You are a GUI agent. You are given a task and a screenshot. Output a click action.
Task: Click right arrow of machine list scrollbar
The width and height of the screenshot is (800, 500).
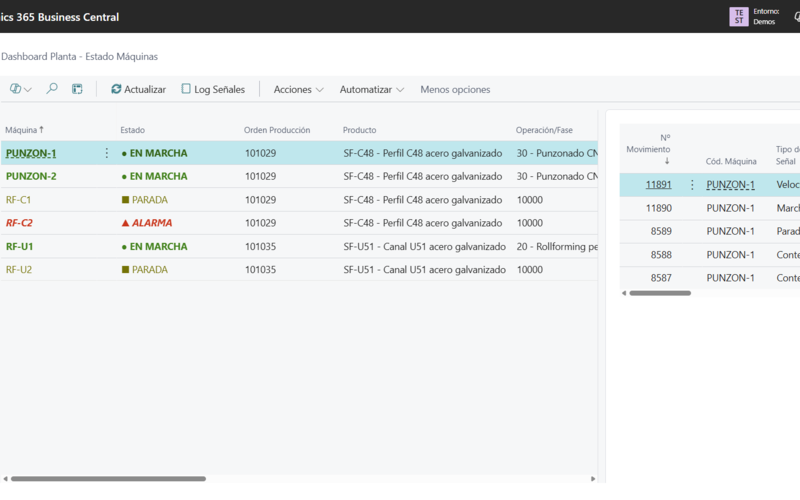(x=593, y=479)
